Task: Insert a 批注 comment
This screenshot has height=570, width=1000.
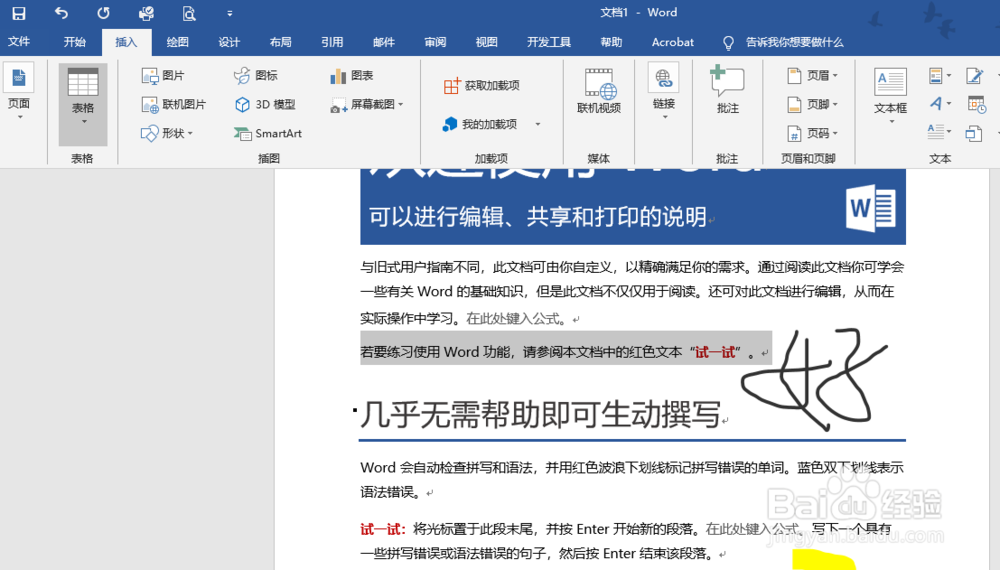Action: point(728,91)
